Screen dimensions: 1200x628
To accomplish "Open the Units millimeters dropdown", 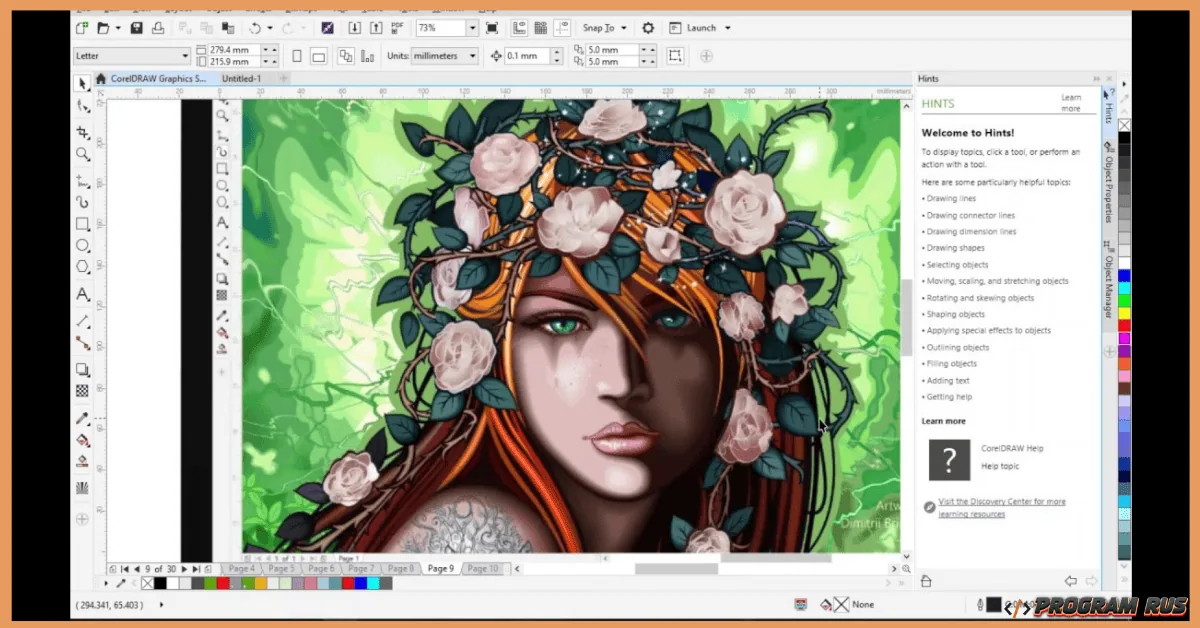I will [444, 56].
